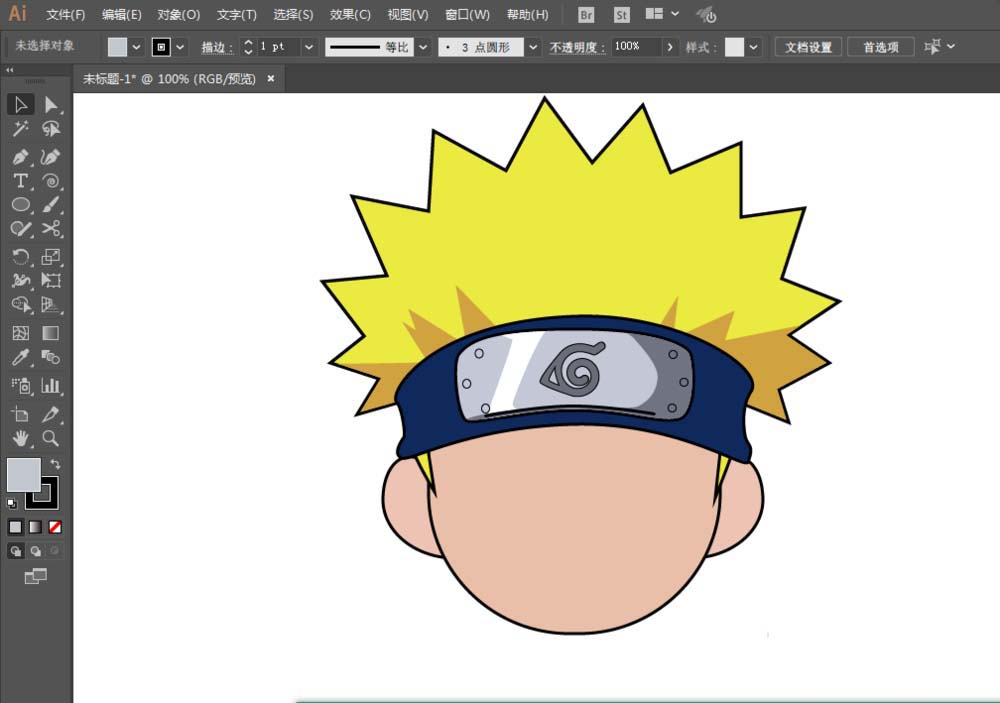The image size is (1000, 703).
Task: Open the 对象(O) menu
Action: (179, 15)
